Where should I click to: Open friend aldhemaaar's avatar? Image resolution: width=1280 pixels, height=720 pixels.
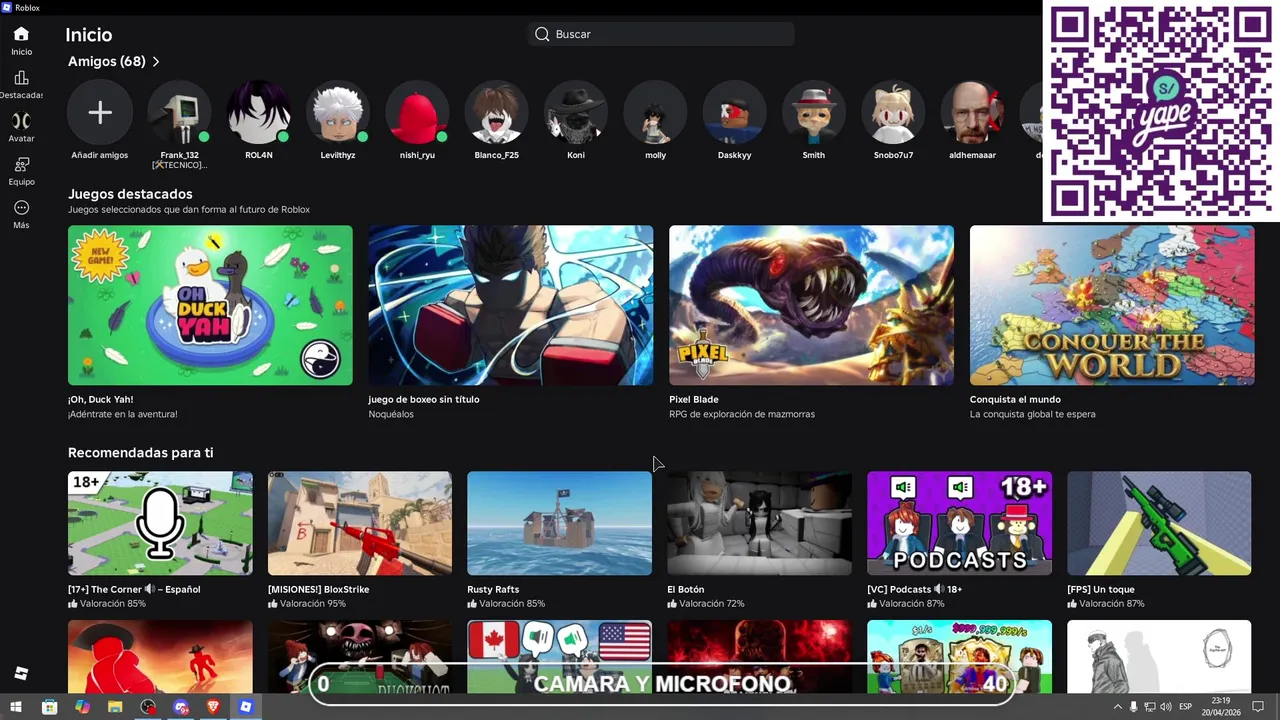pyautogui.click(x=973, y=113)
